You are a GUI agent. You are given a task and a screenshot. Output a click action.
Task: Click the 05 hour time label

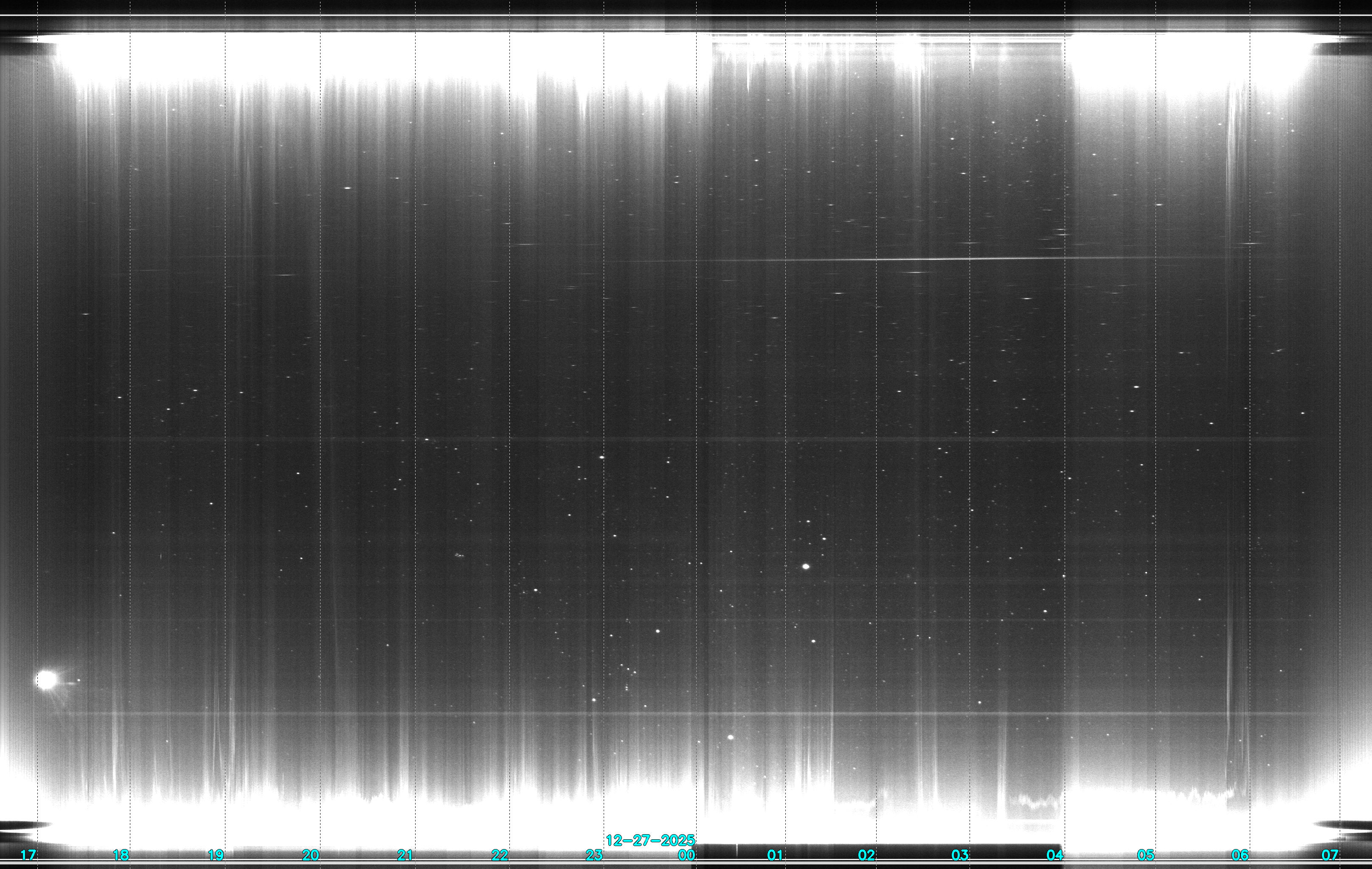tap(1146, 855)
